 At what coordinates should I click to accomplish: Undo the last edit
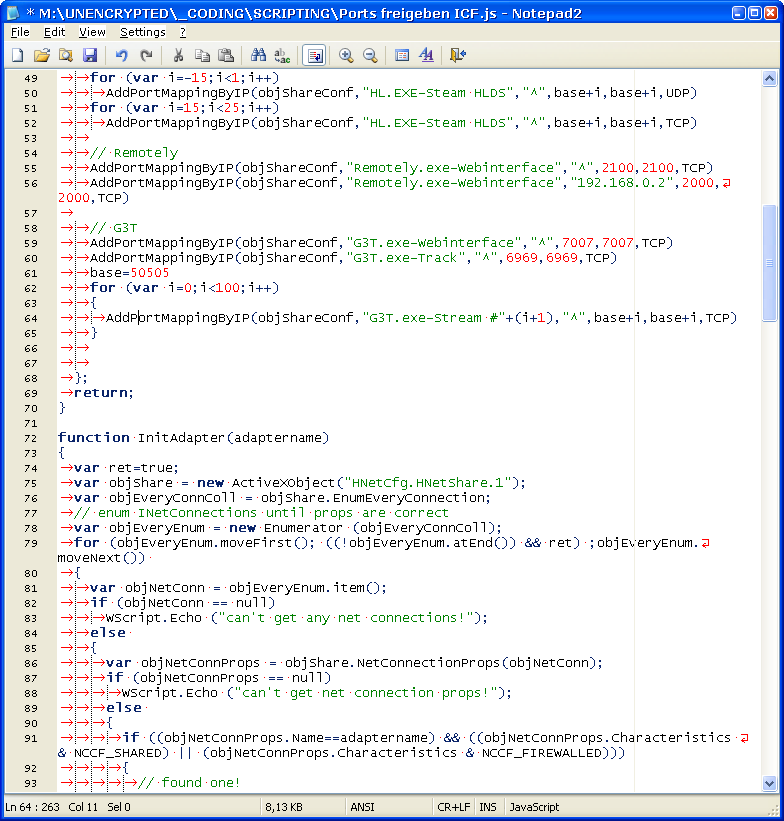pos(122,55)
